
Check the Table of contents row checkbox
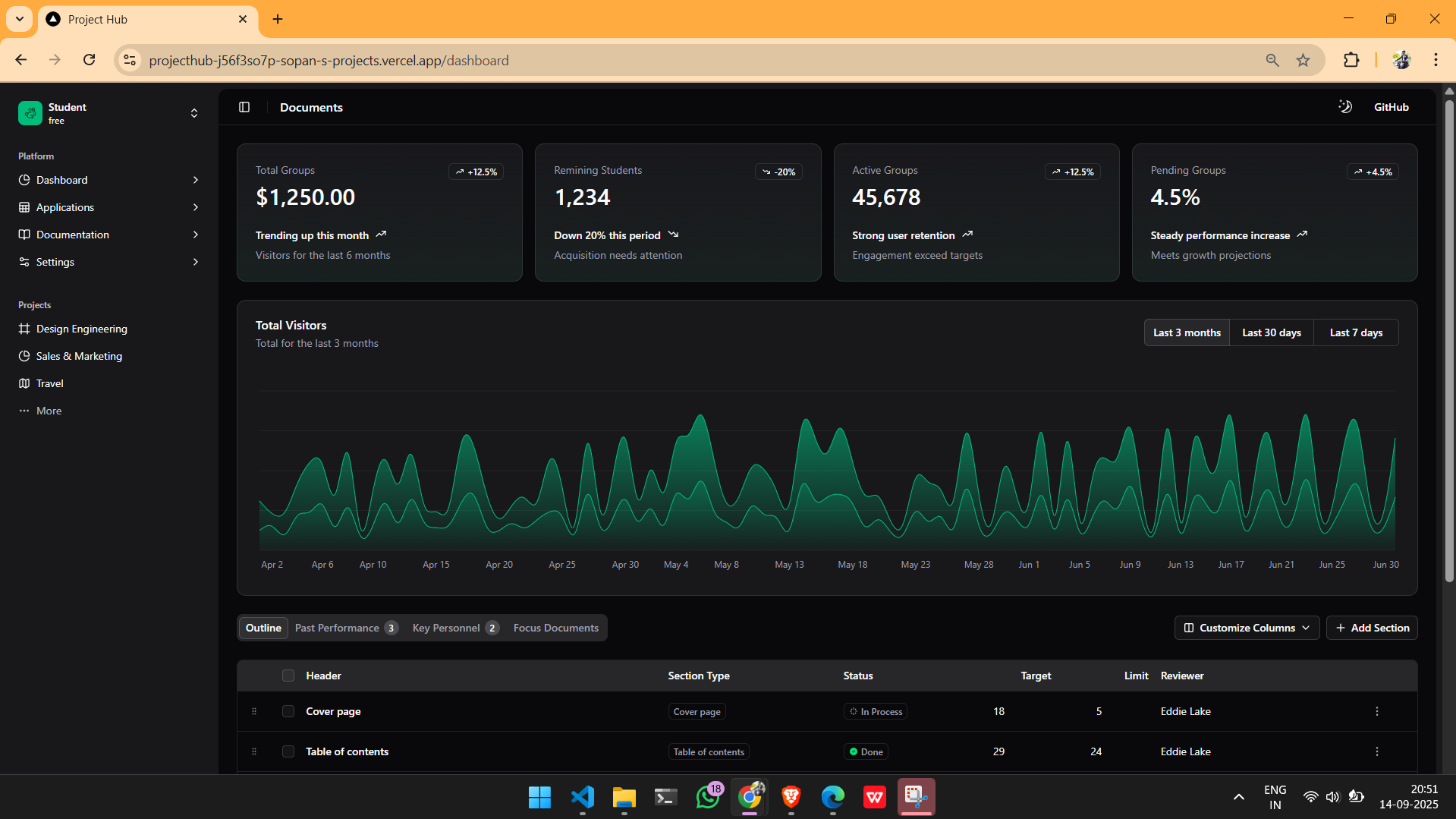[288, 751]
